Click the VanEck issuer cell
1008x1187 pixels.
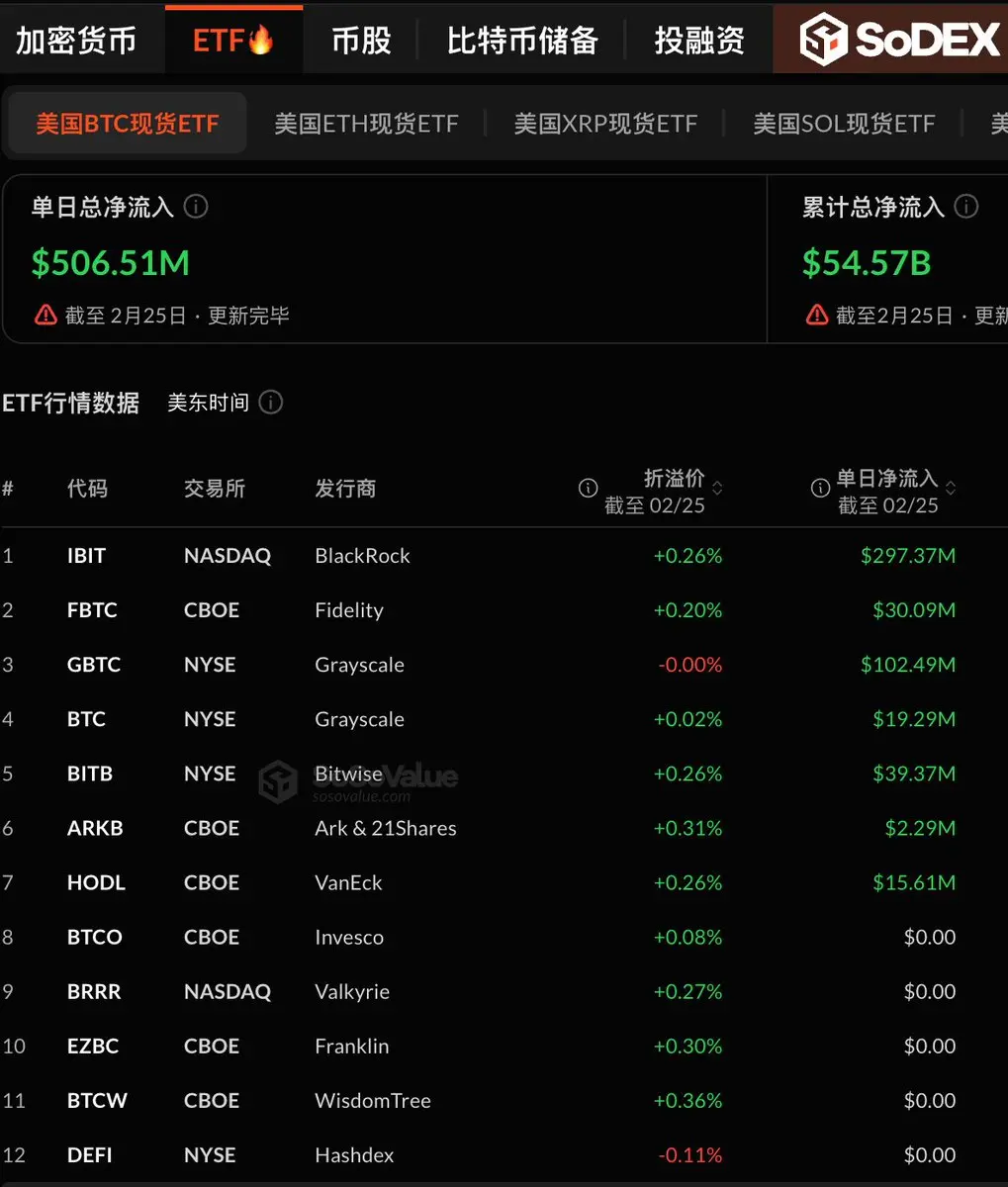tap(348, 882)
